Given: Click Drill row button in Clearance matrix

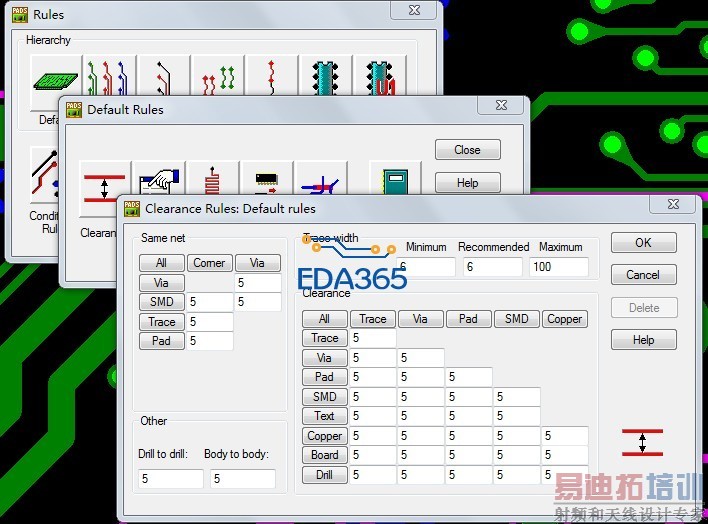Looking at the screenshot, I should click(325, 475).
